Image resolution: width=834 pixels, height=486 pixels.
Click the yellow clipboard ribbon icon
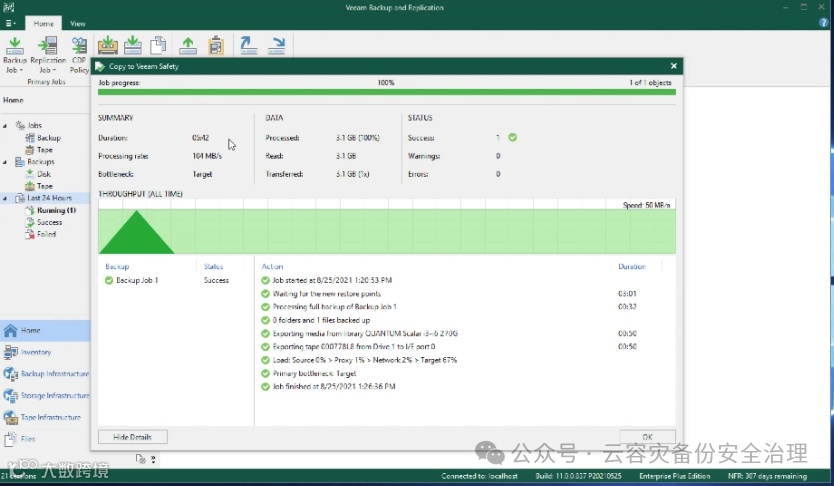pyautogui.click(x=216, y=45)
